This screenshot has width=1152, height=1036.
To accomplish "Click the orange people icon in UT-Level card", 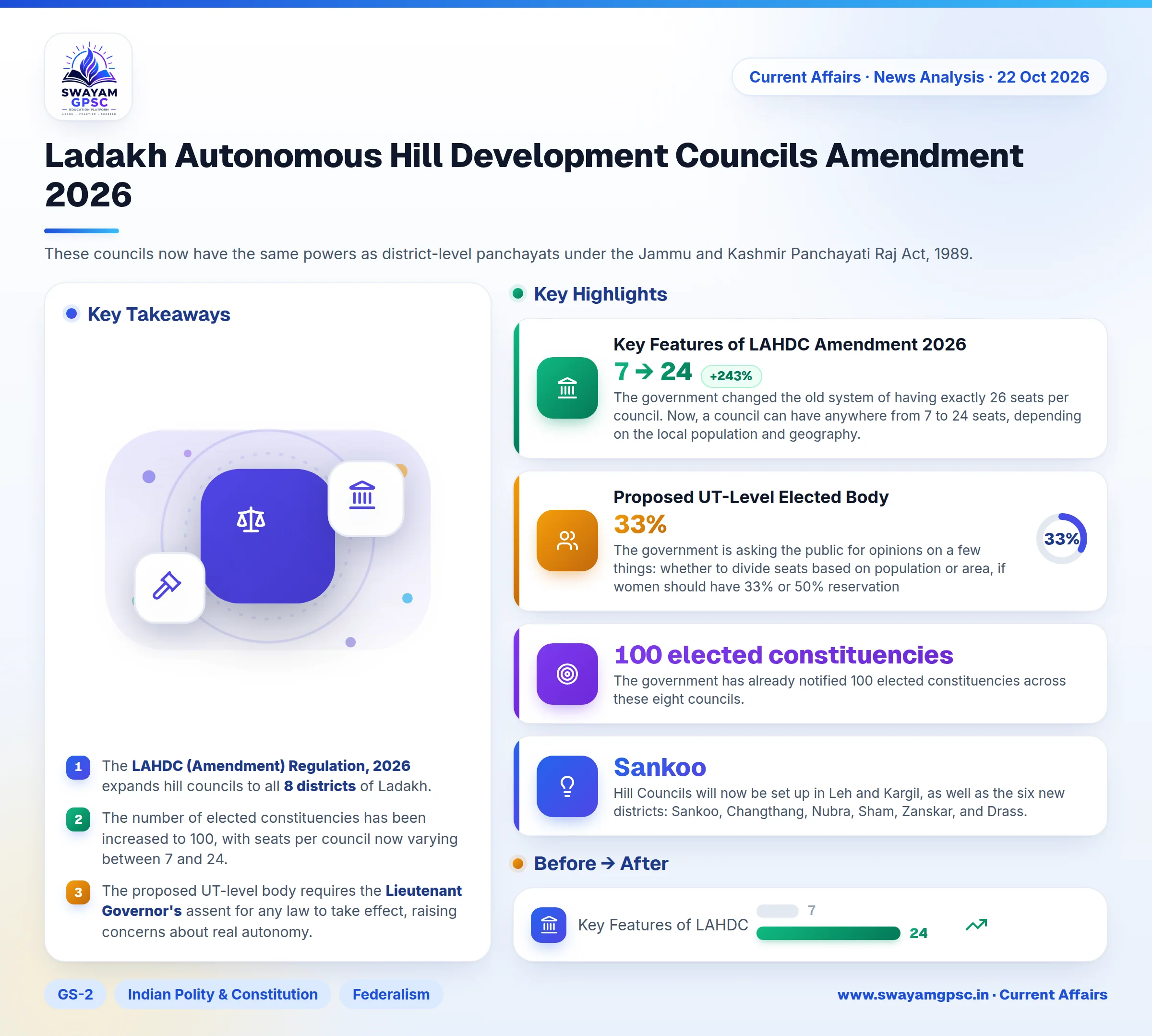I will click(567, 540).
